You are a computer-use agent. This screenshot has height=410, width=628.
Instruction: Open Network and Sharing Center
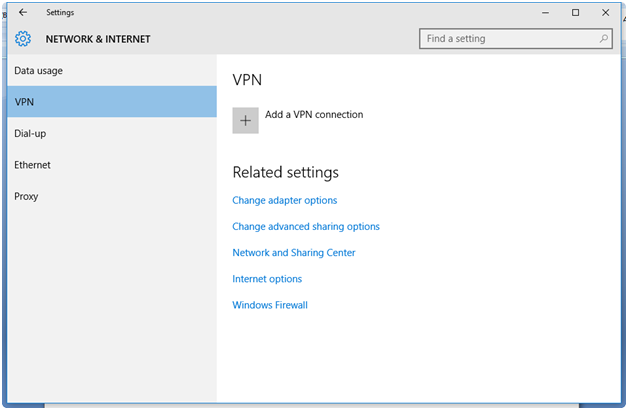click(x=294, y=253)
